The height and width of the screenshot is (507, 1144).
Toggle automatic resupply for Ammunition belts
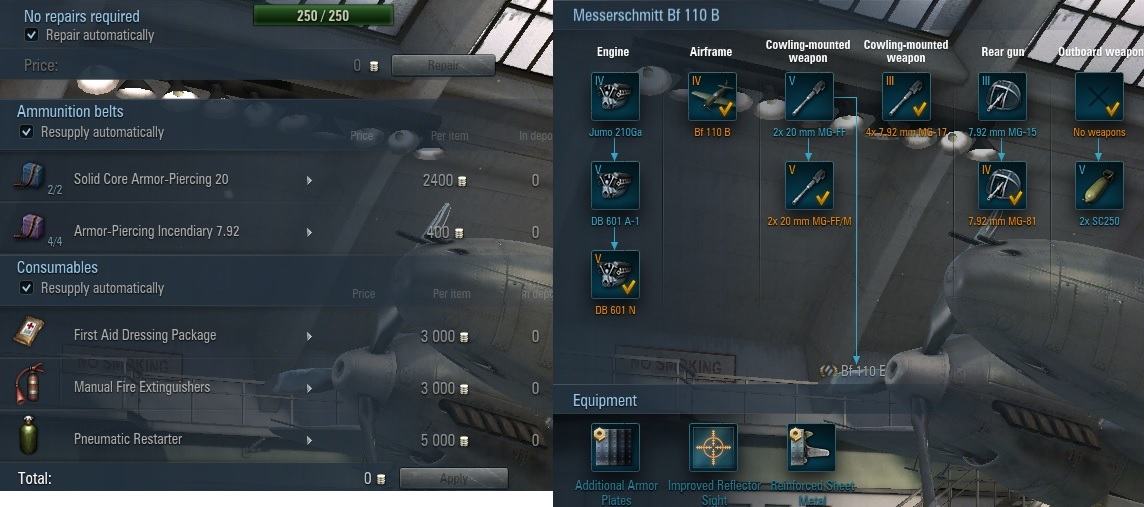[26, 132]
